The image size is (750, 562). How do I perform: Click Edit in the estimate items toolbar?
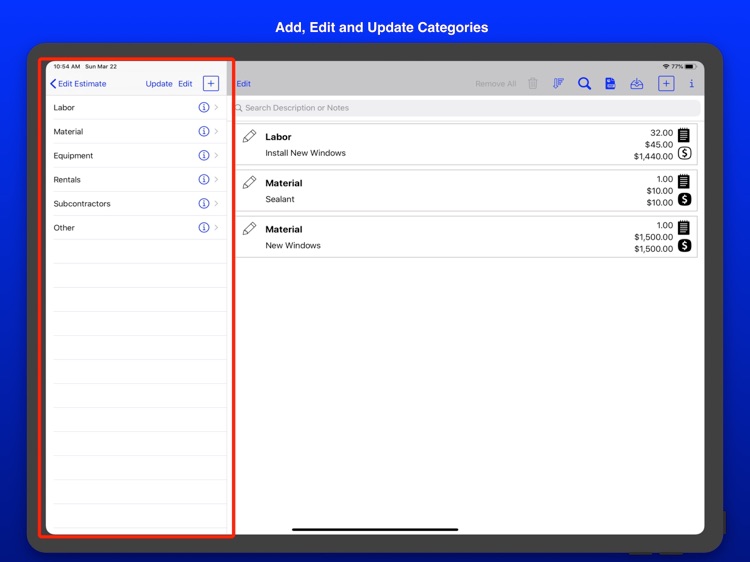[243, 84]
